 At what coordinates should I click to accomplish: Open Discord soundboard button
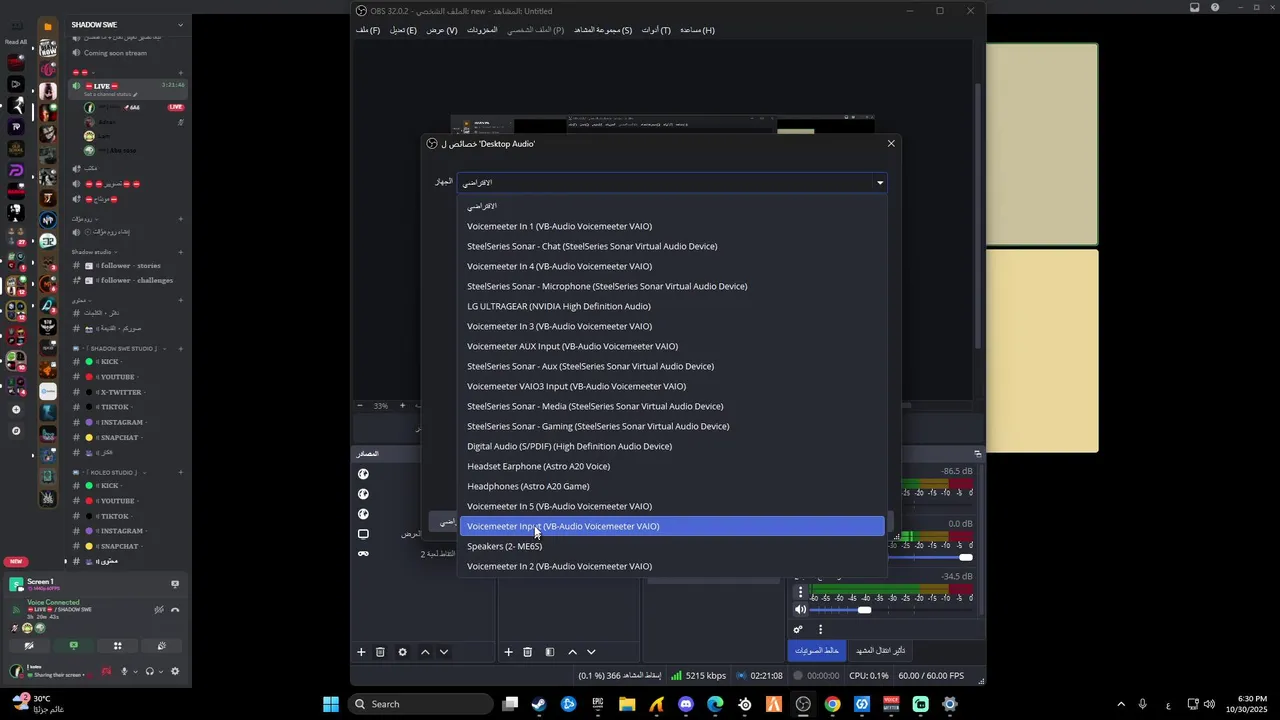tap(161, 646)
